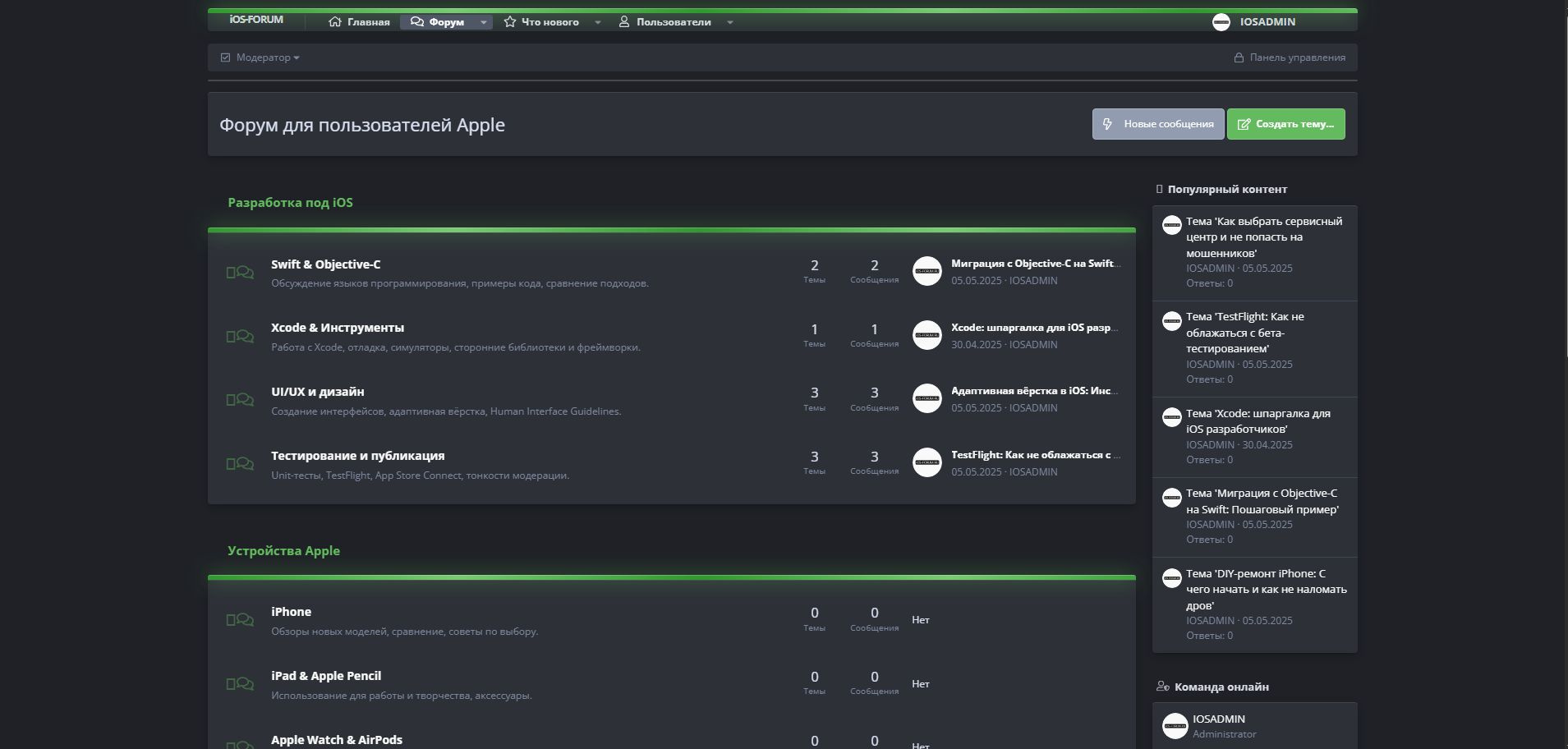This screenshot has width=1568, height=749.
Task: Open latest post Xcode: шпаргалка для iOS
Action: pyautogui.click(x=1035, y=328)
